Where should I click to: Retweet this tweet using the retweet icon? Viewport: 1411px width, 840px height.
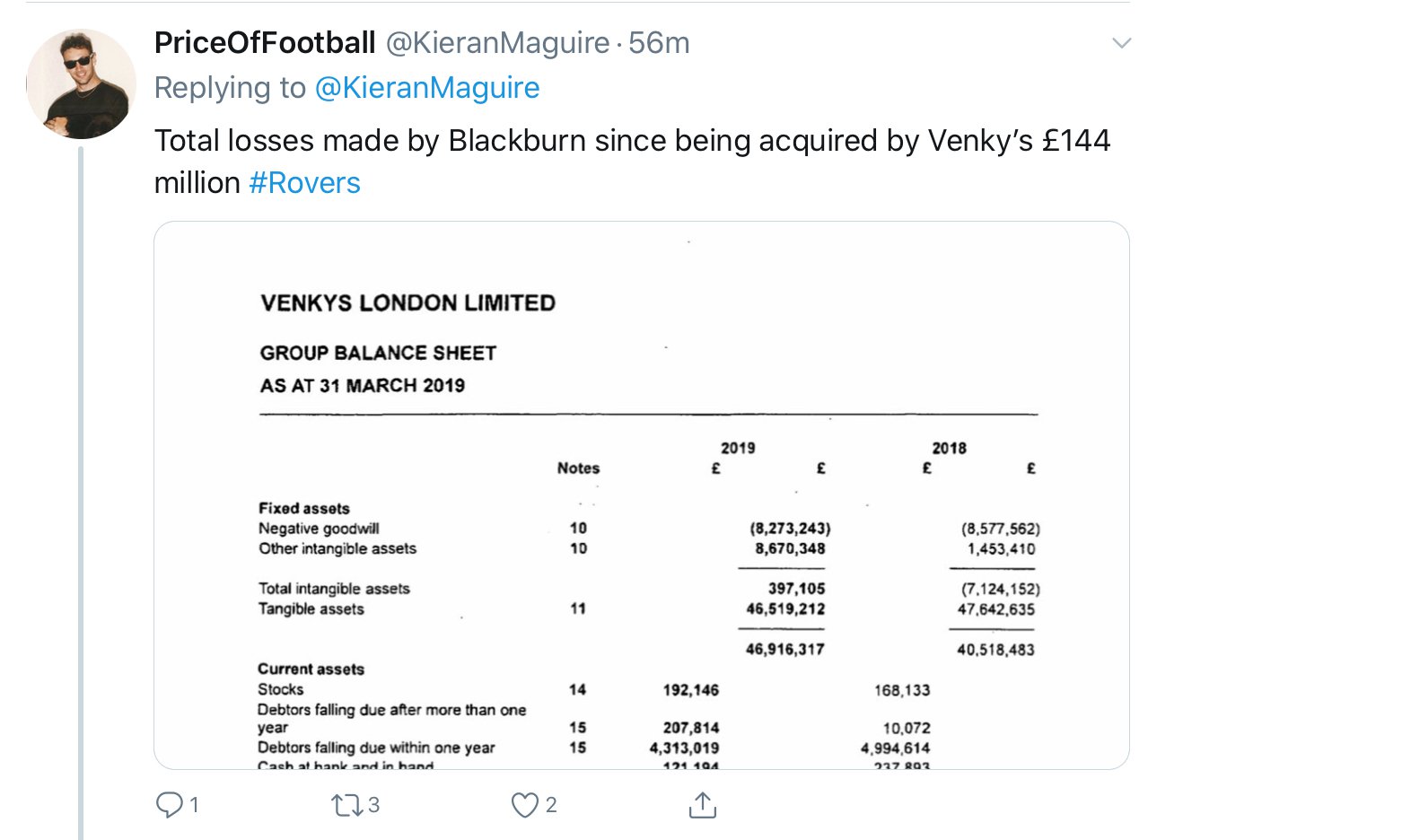pyautogui.click(x=346, y=805)
